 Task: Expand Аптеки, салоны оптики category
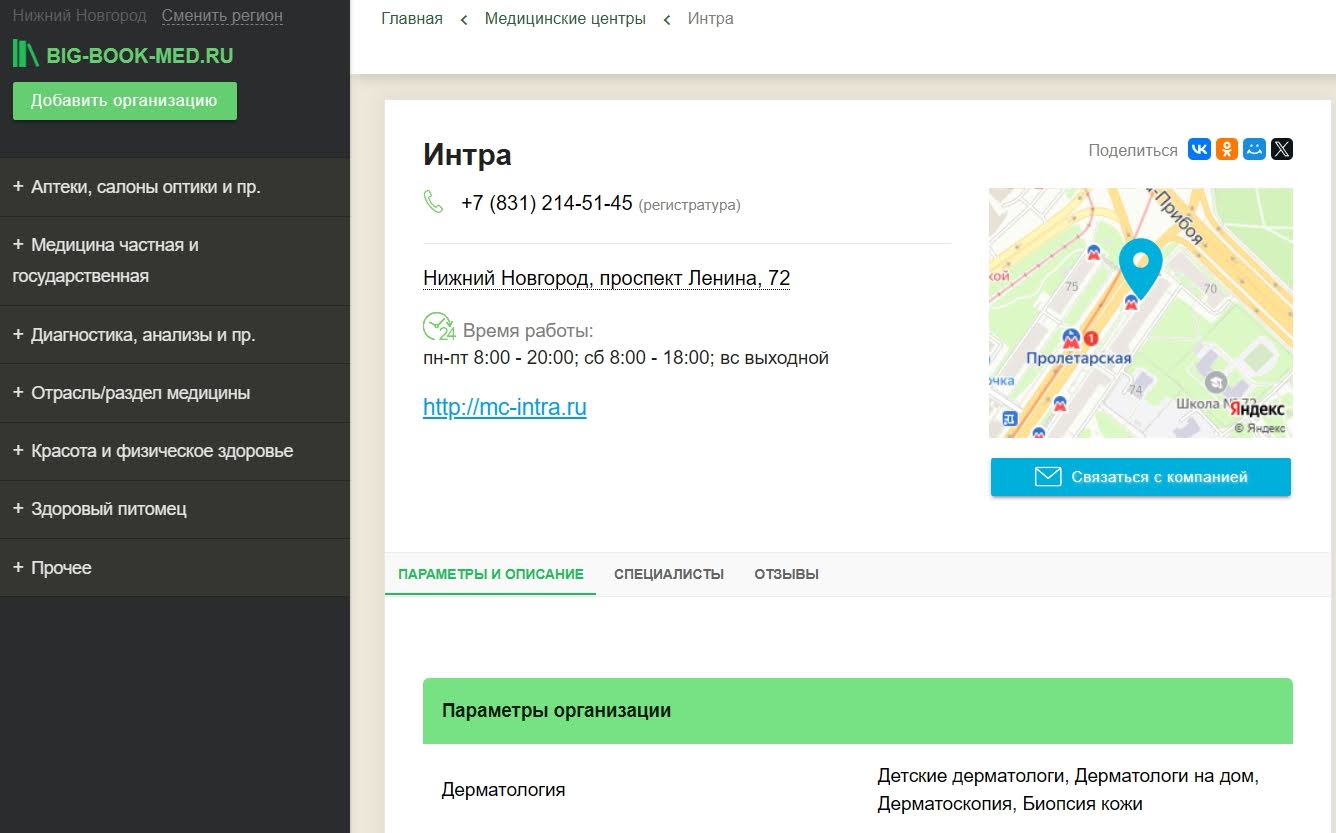[x=137, y=187]
